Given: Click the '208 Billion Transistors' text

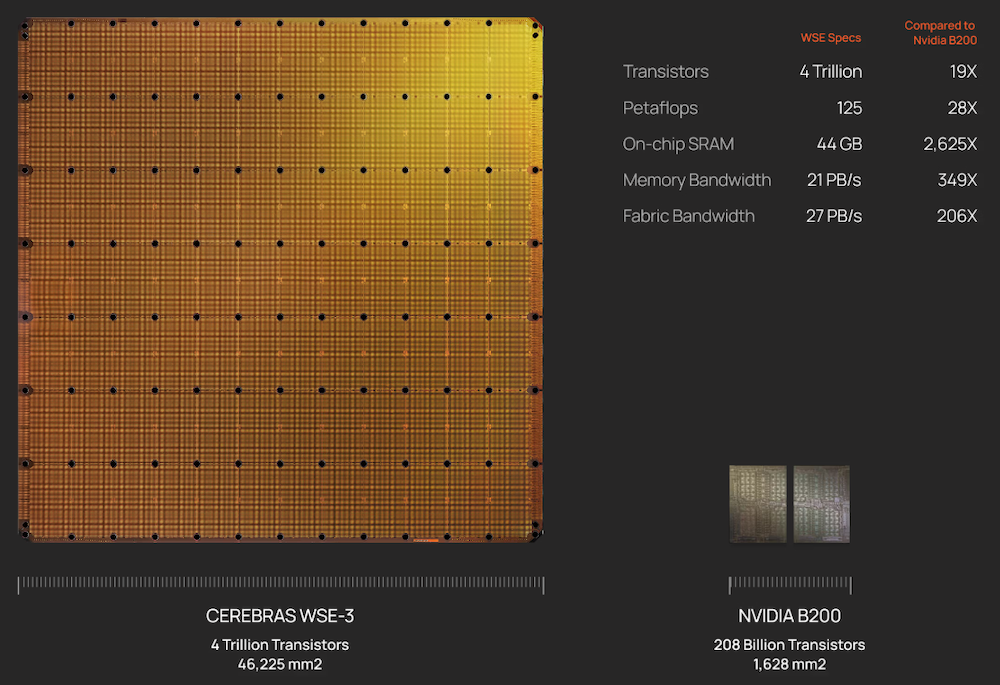Looking at the screenshot, I should (790, 645).
